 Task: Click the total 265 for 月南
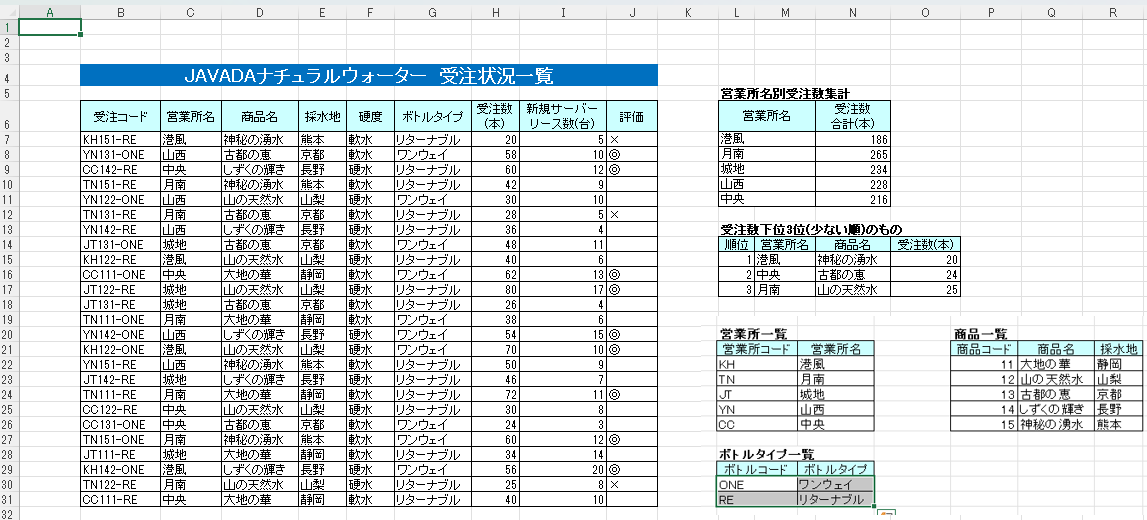pyautogui.click(x=852, y=154)
